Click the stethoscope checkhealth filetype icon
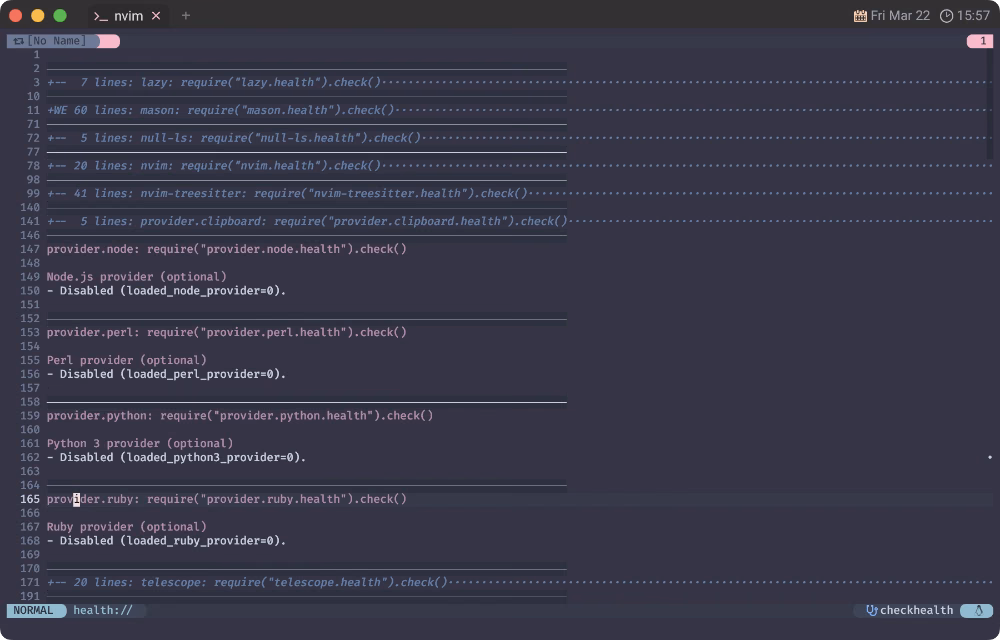1000x640 pixels. [x=871, y=610]
